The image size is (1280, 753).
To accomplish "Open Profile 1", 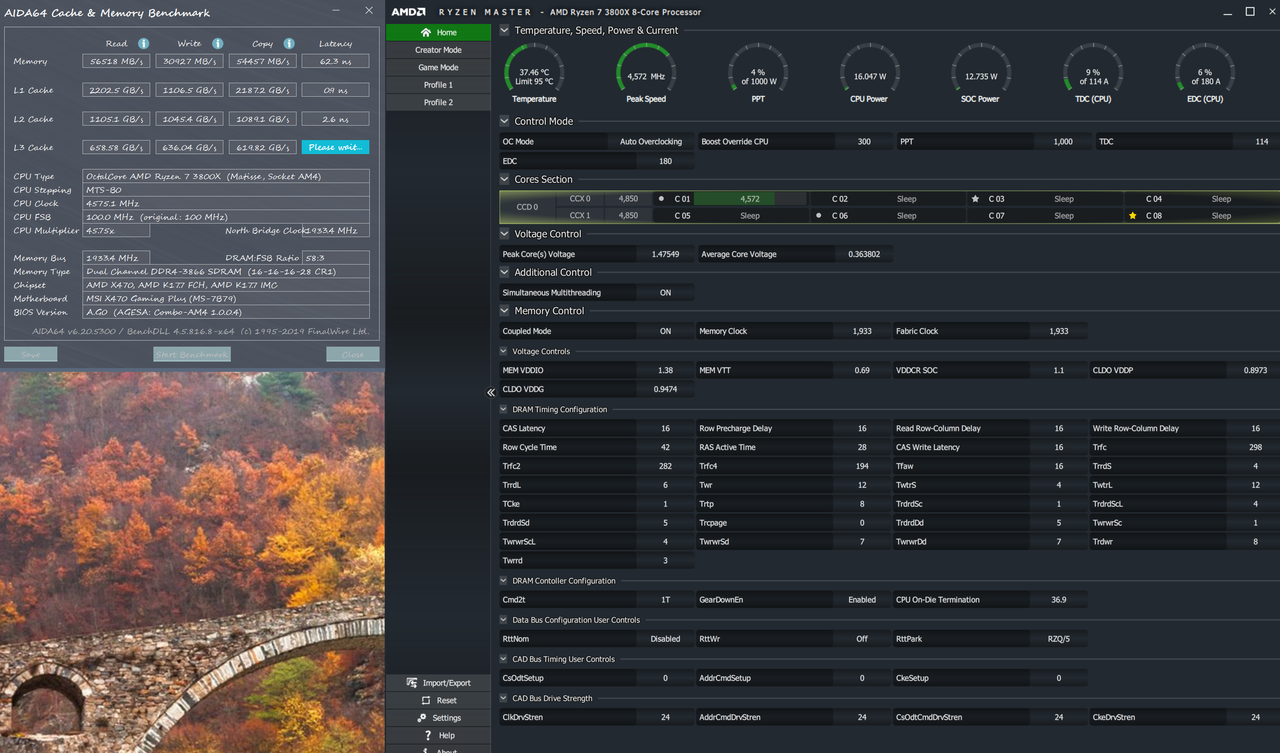I will (438, 85).
